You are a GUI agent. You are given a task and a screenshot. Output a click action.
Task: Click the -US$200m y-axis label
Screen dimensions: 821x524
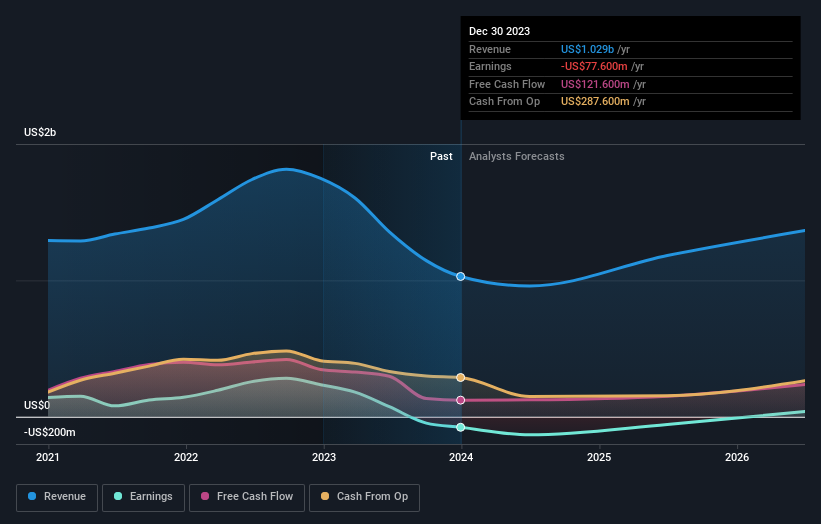click(49, 432)
